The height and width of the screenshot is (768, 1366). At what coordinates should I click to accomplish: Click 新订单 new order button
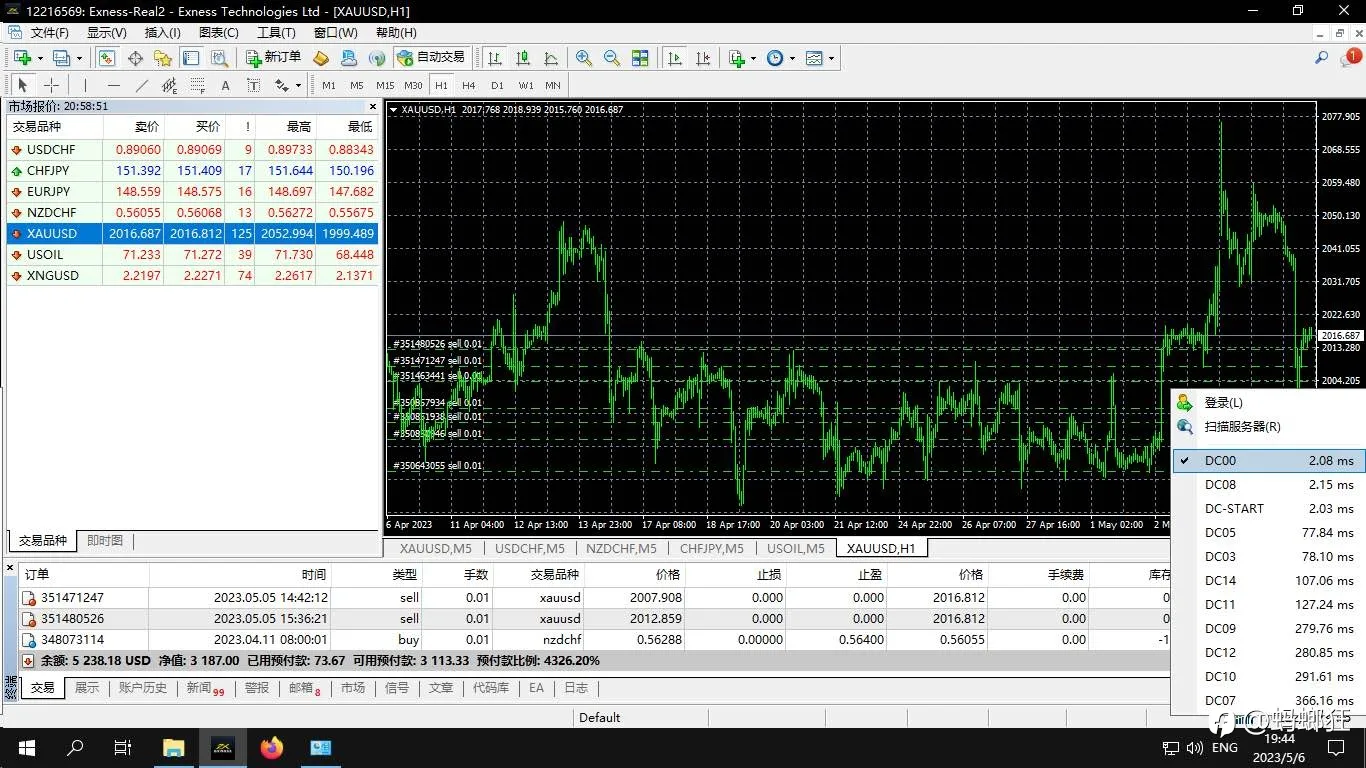[x=274, y=58]
